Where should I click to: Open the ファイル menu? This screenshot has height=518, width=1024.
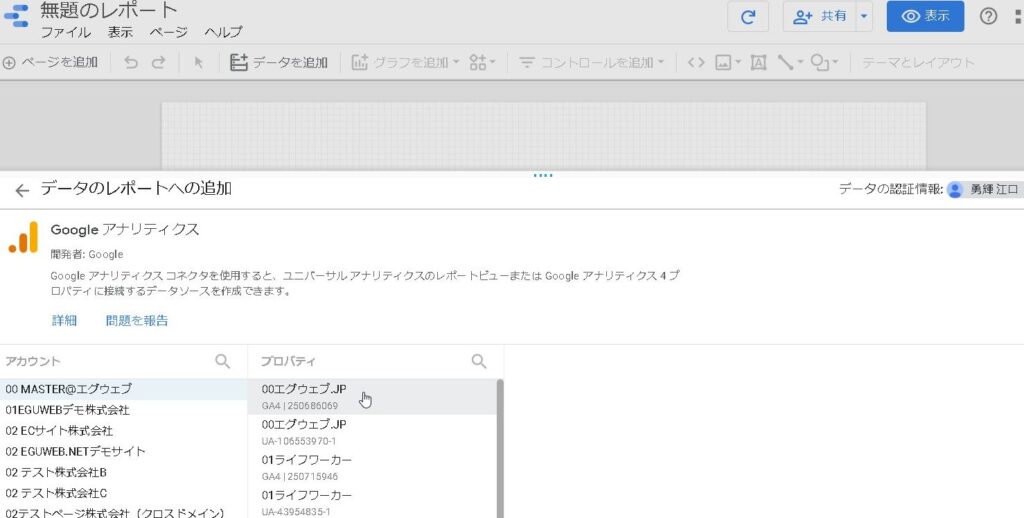pyautogui.click(x=65, y=32)
